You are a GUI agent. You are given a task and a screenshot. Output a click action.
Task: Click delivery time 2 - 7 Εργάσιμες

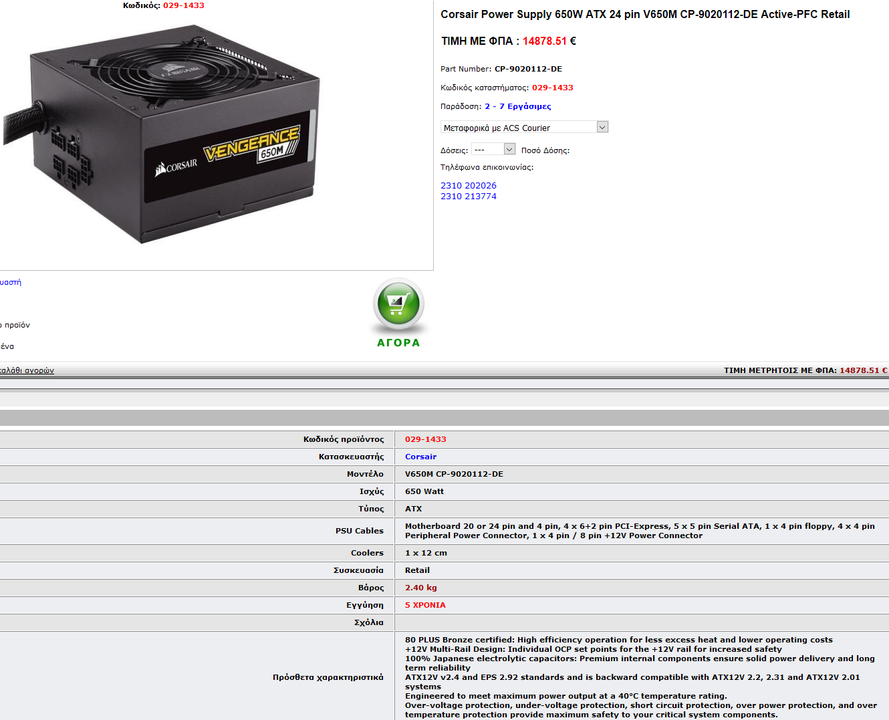pyautogui.click(x=518, y=106)
